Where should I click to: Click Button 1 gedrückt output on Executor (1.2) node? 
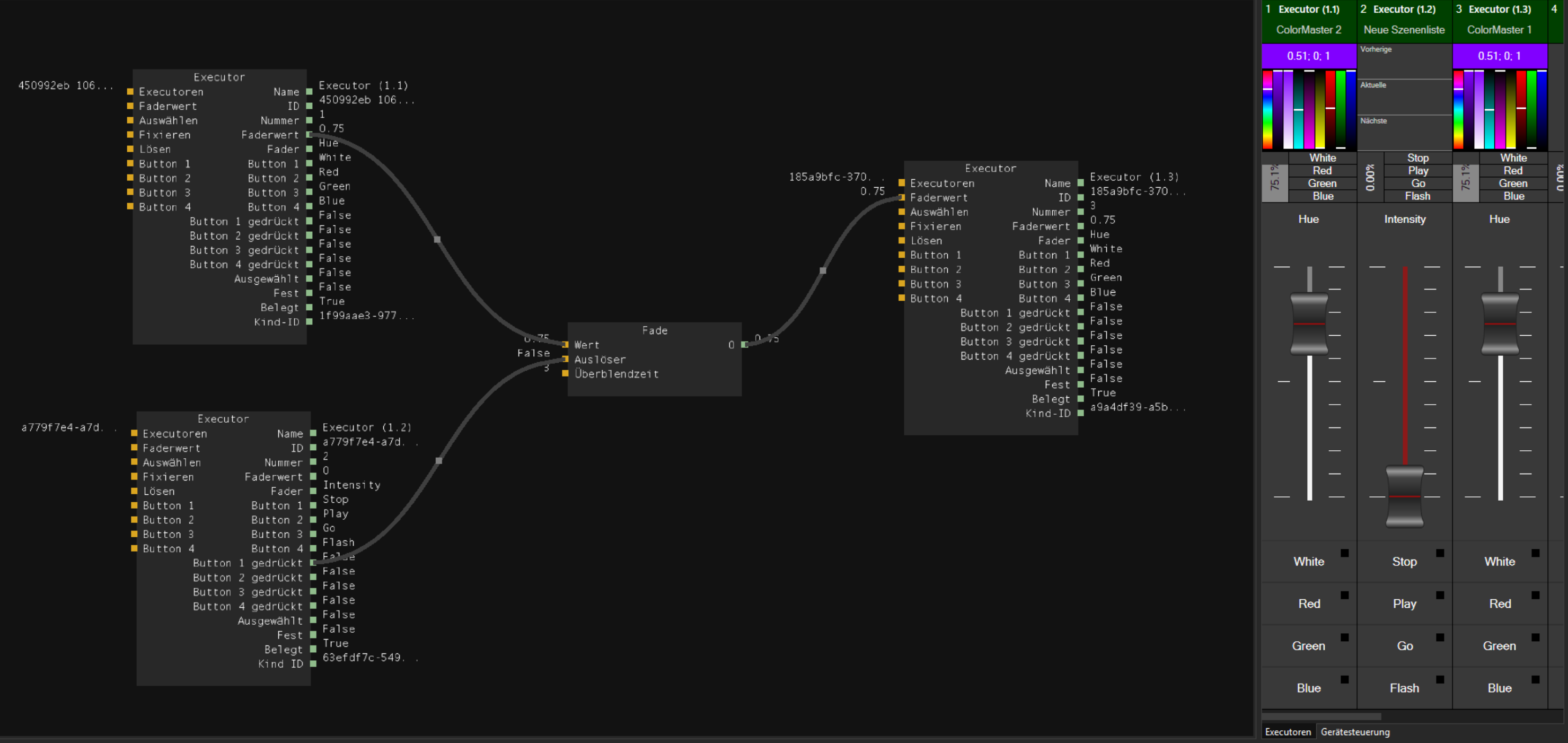click(313, 563)
